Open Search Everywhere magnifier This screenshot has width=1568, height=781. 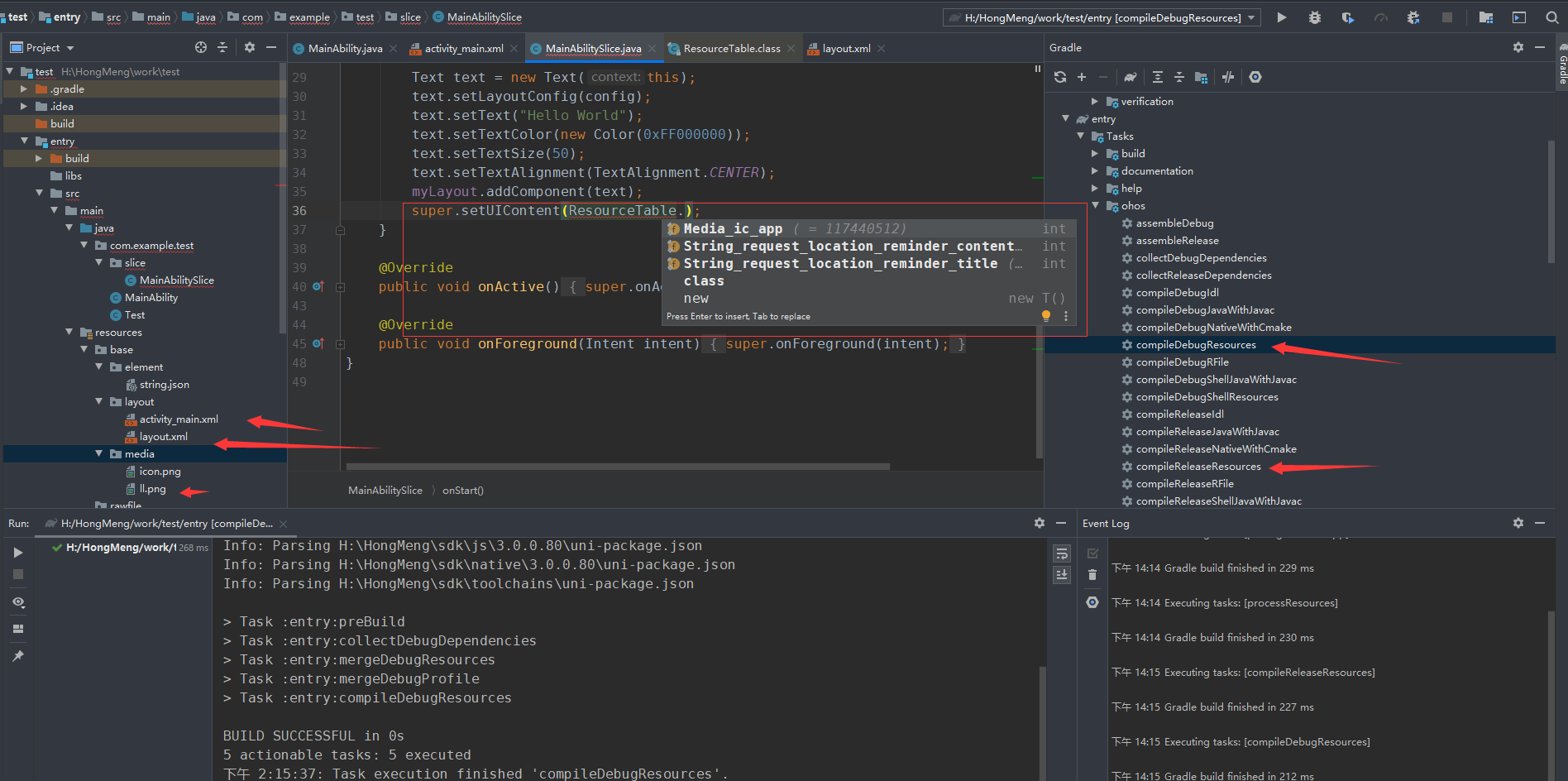[1552, 17]
